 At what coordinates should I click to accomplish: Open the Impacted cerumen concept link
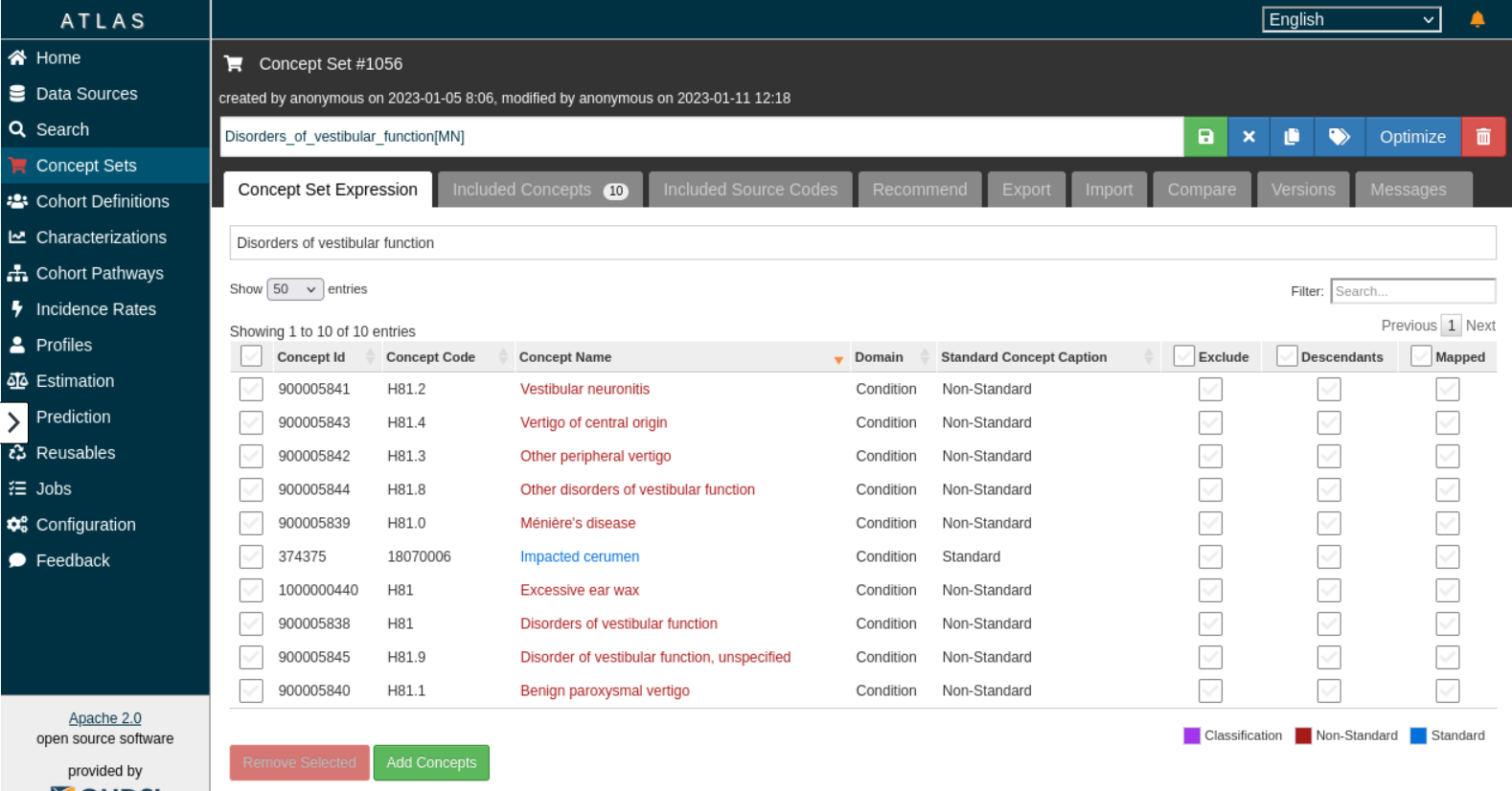coord(579,556)
